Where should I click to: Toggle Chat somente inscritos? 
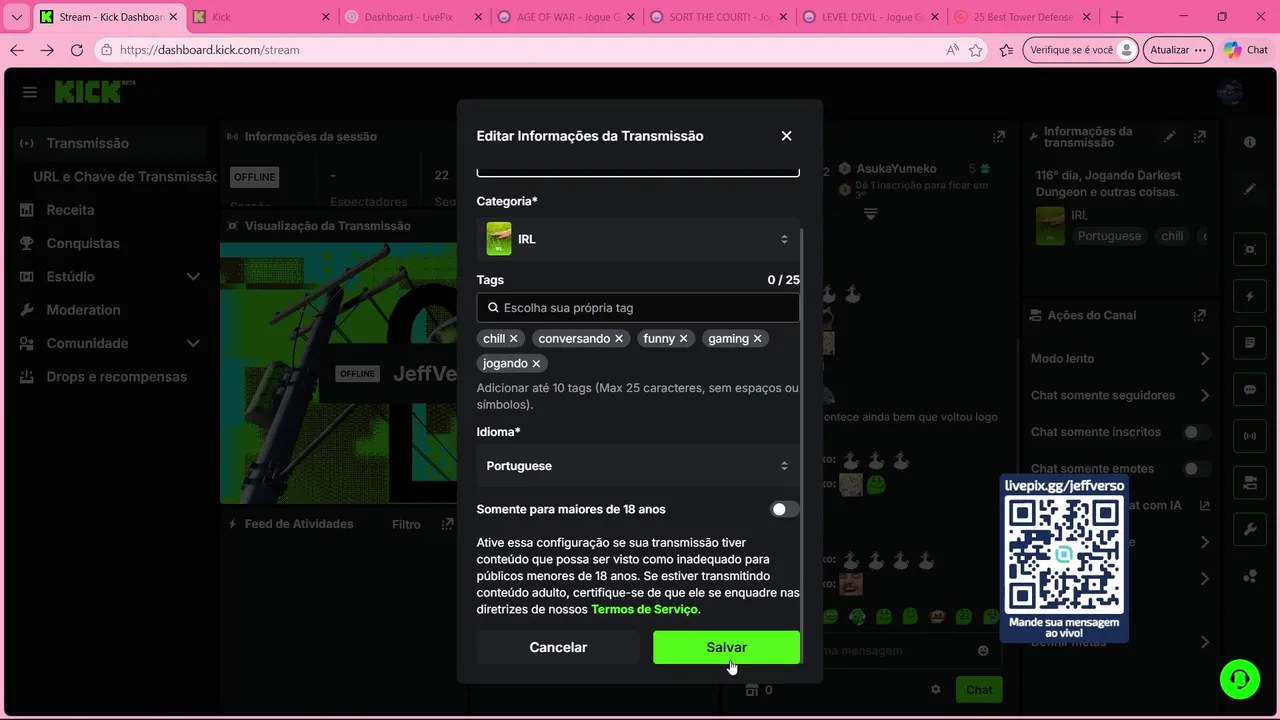(1196, 432)
